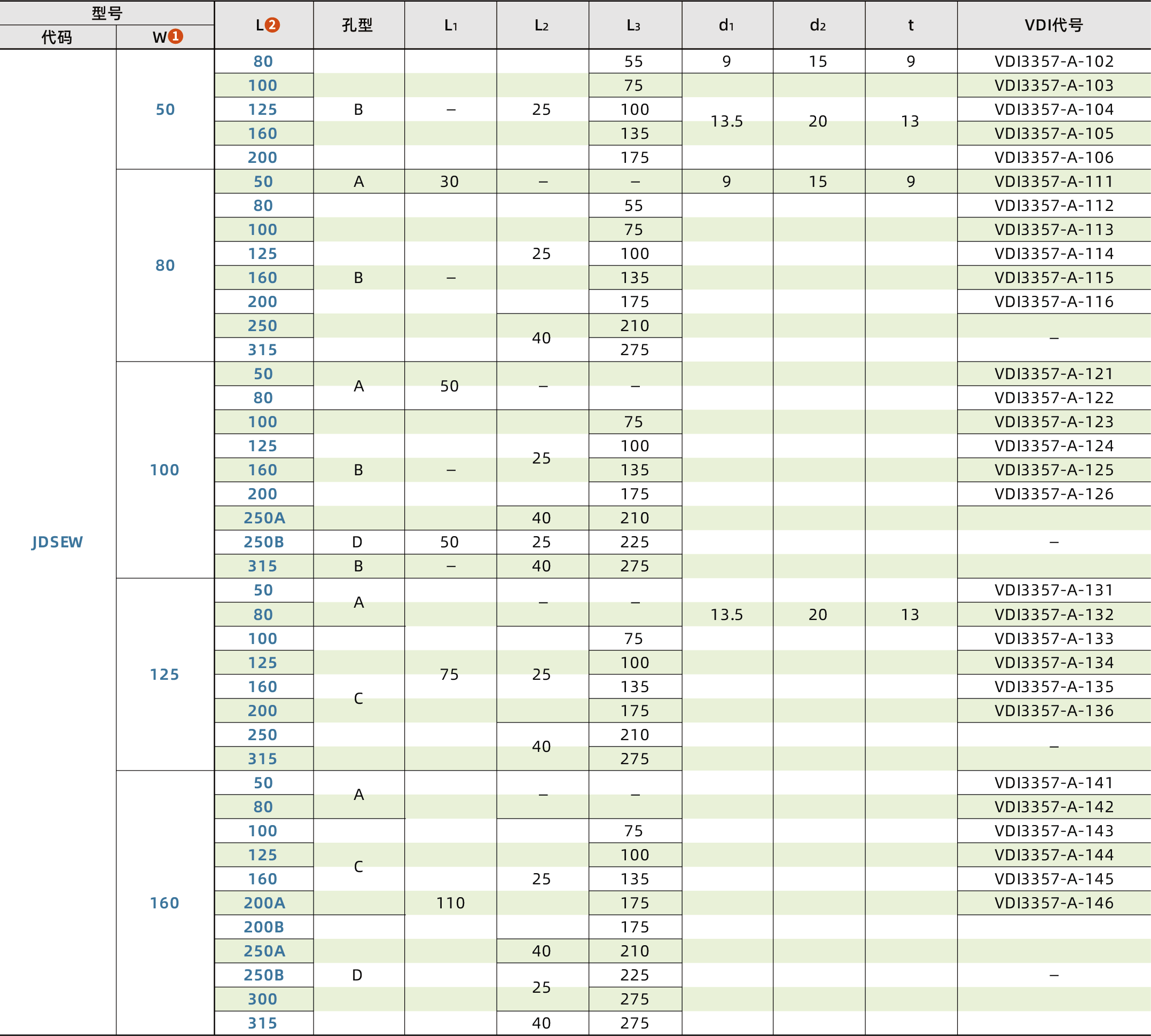The width and height of the screenshot is (1151, 1036).
Task: Click the 代码 header cell
Action: tap(58, 37)
